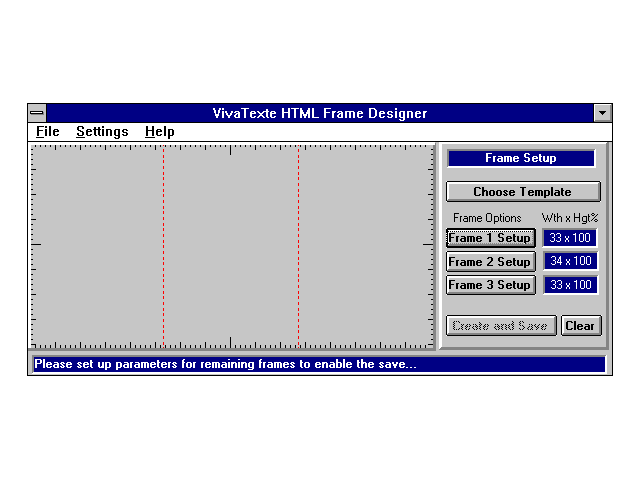Select the rightmost frame in the canvas
640x480 pixels.
click(x=365, y=245)
